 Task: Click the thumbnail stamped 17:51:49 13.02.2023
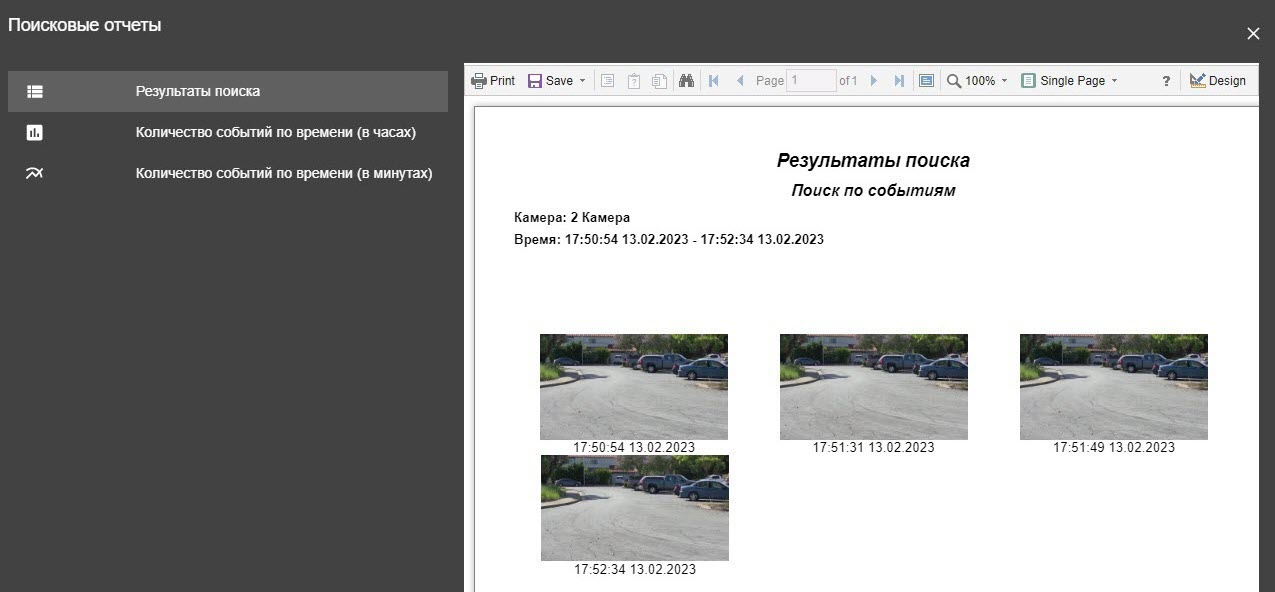[1113, 387]
